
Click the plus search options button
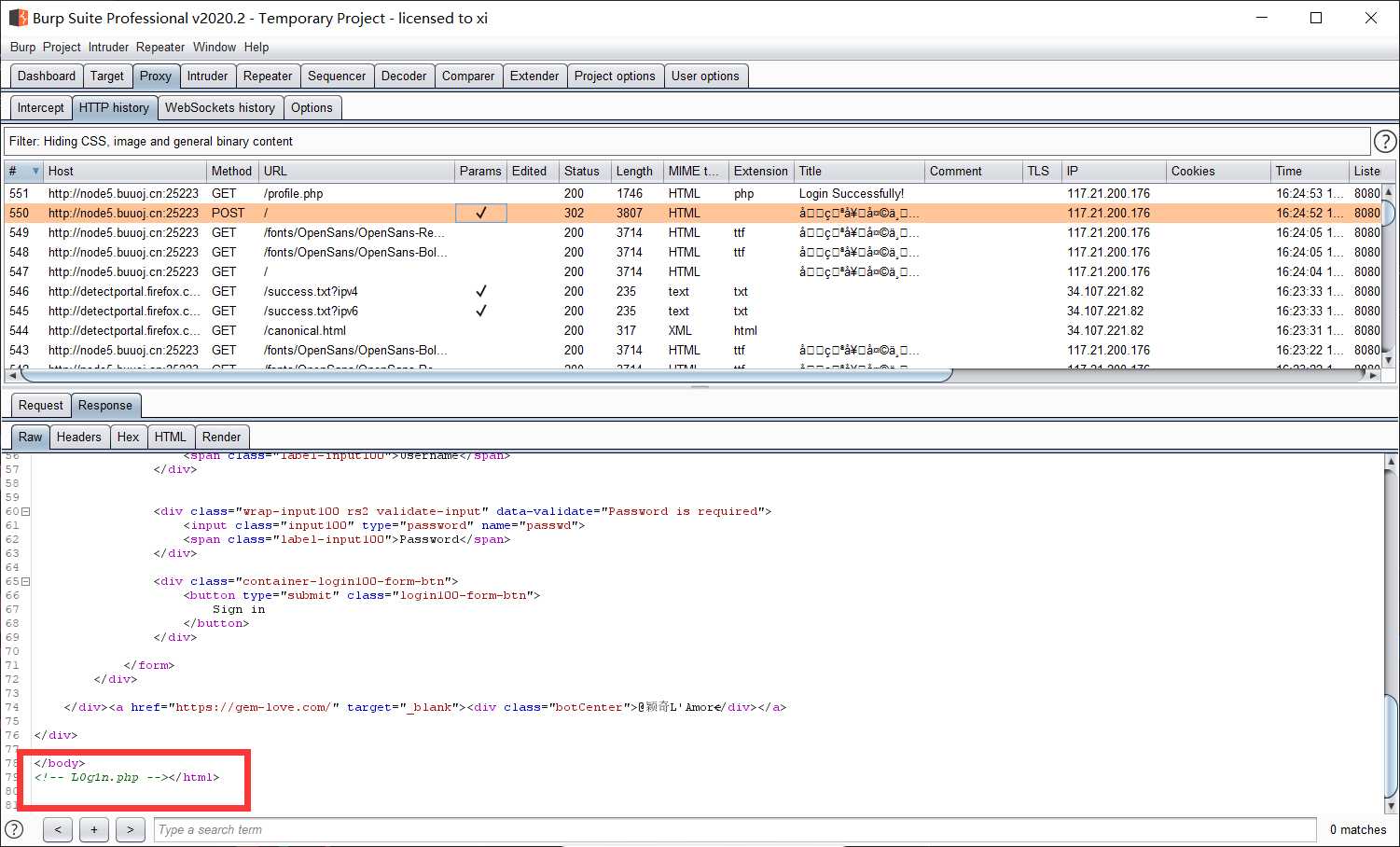click(x=94, y=829)
